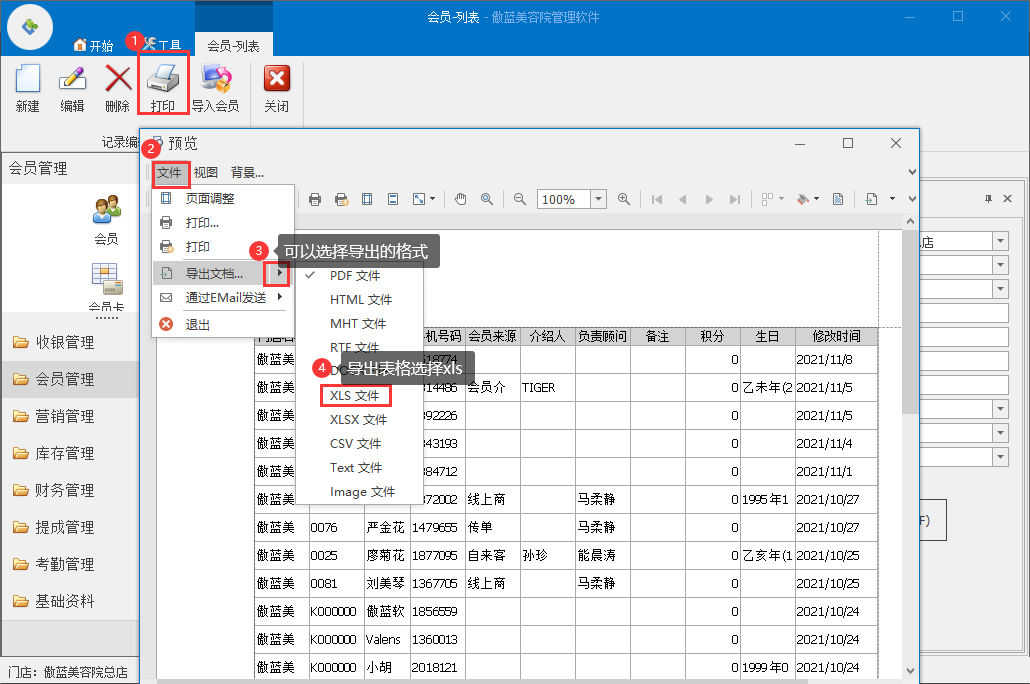Open the 会员 people icon in sidebar
The height and width of the screenshot is (684, 1030).
[x=106, y=210]
